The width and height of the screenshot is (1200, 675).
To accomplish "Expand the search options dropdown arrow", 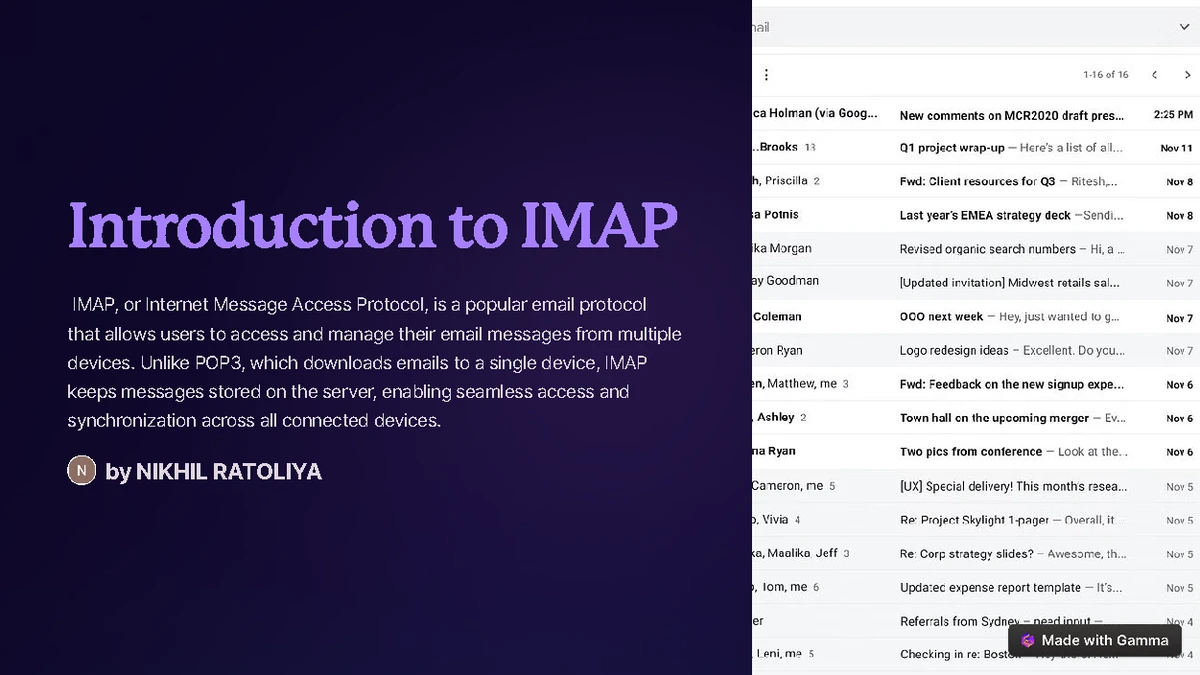I will point(1186,27).
